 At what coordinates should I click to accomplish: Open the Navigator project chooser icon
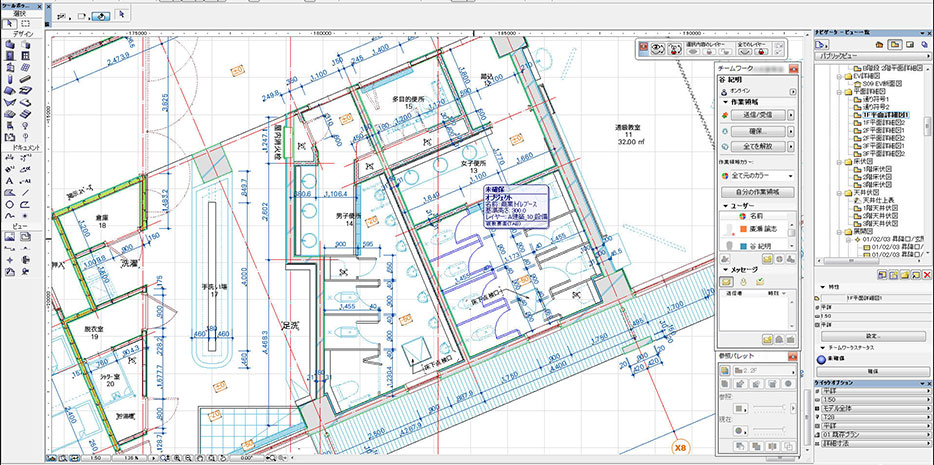pyautogui.click(x=820, y=45)
